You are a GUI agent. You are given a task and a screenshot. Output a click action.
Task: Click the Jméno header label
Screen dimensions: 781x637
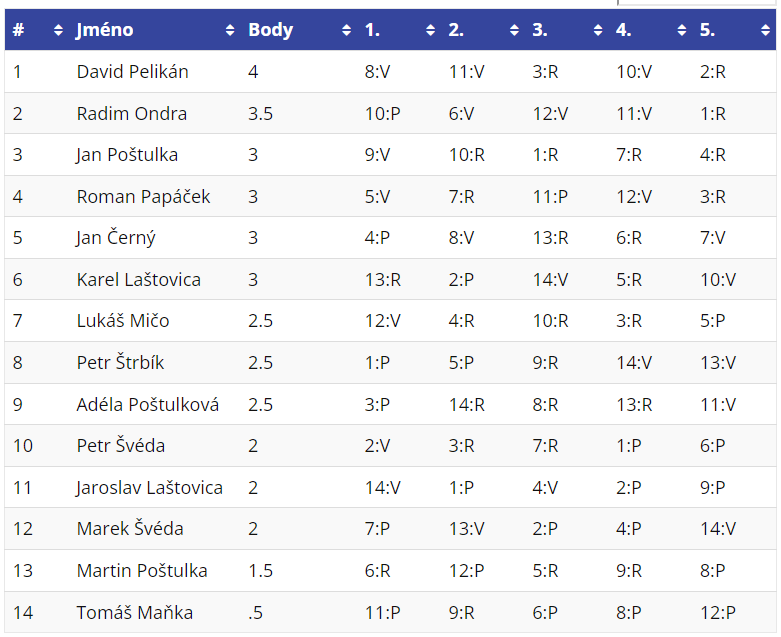click(105, 30)
